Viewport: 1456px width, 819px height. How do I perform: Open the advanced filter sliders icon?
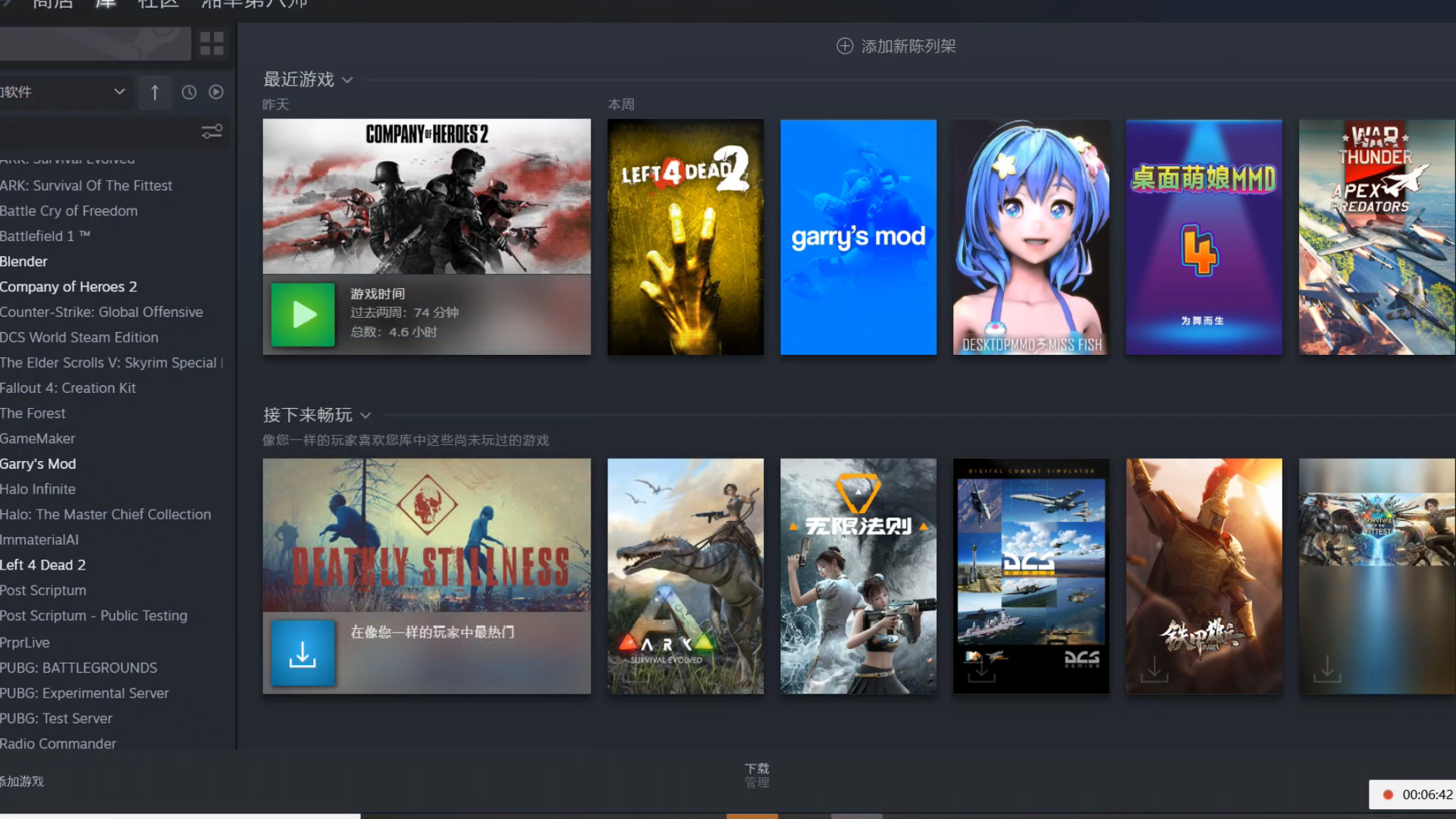[212, 132]
